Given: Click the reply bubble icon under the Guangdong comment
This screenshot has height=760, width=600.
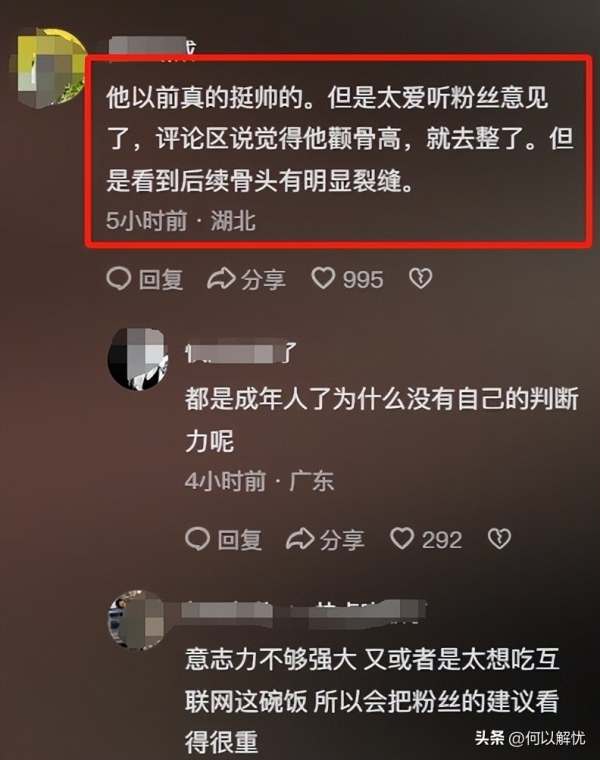Looking at the screenshot, I should coord(197,539).
